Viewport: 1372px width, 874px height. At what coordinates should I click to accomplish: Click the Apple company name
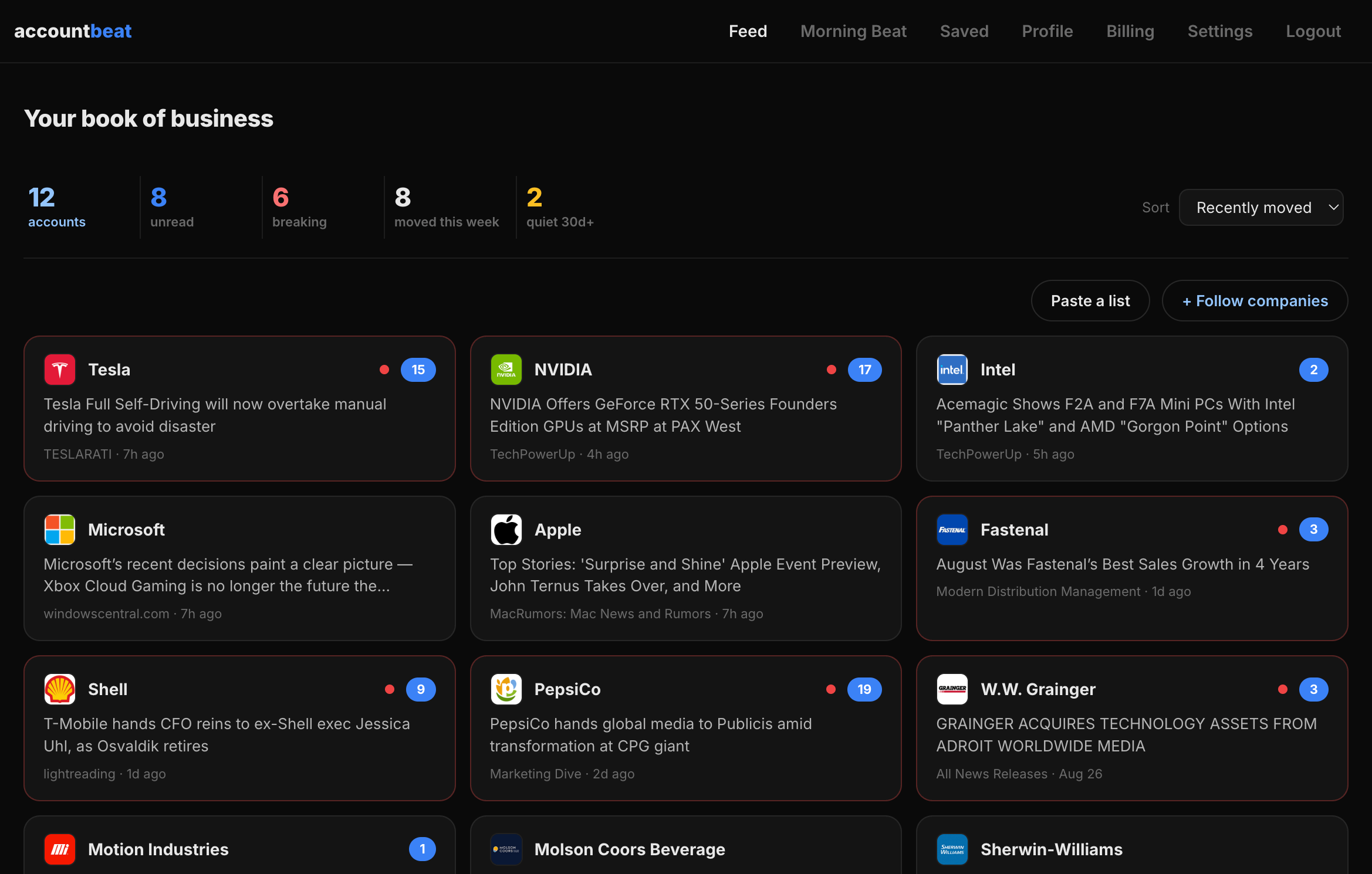click(x=557, y=530)
